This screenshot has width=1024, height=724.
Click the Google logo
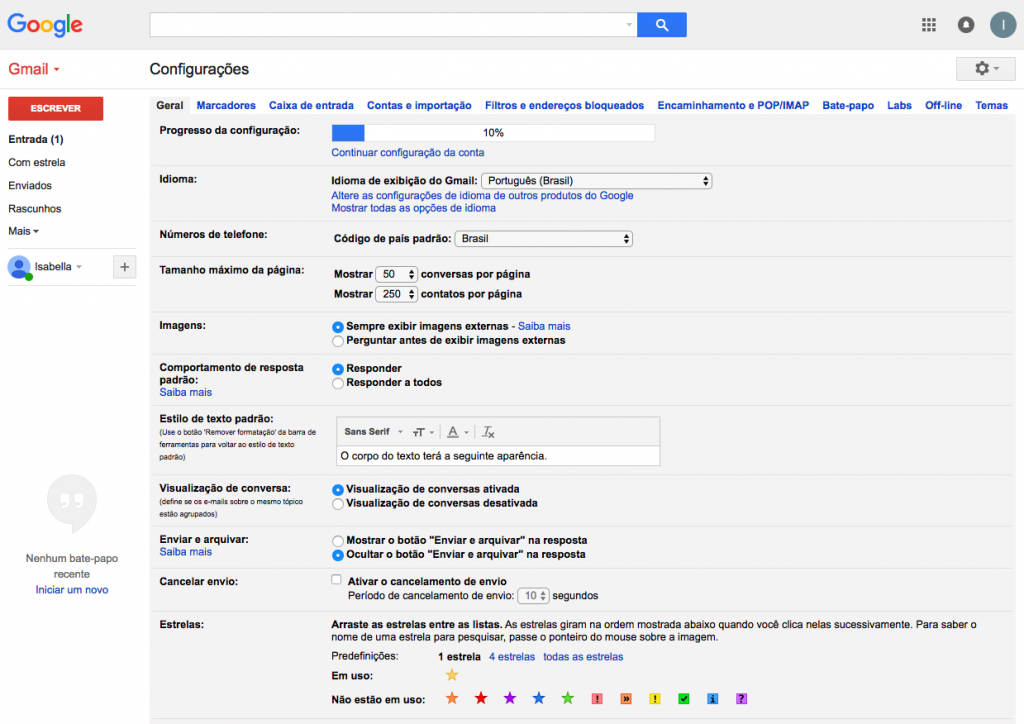click(x=45, y=25)
